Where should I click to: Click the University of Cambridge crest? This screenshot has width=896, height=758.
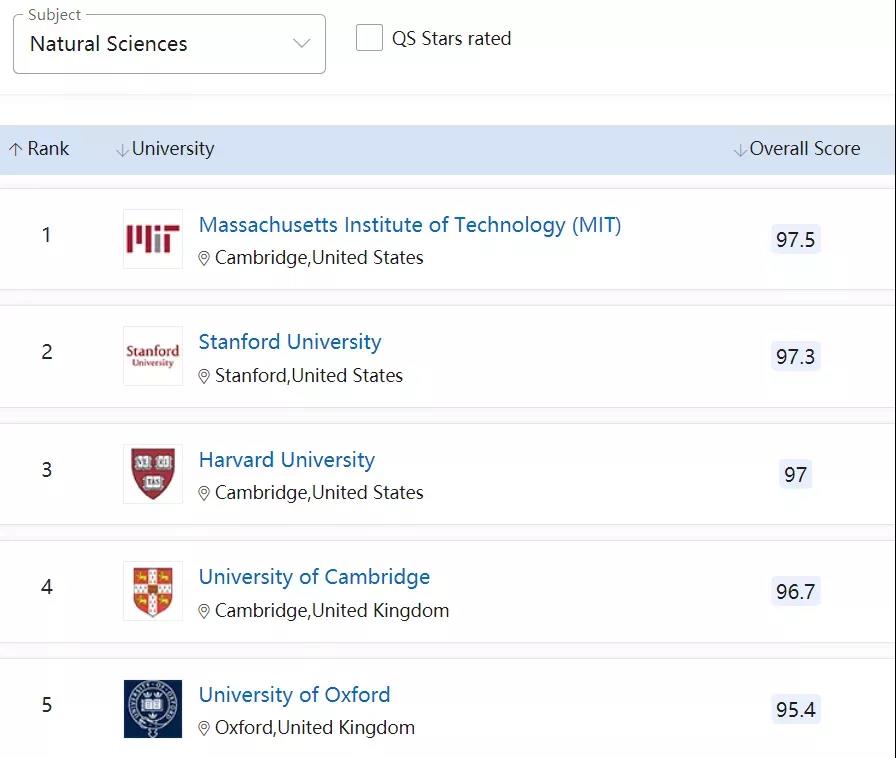point(153,591)
